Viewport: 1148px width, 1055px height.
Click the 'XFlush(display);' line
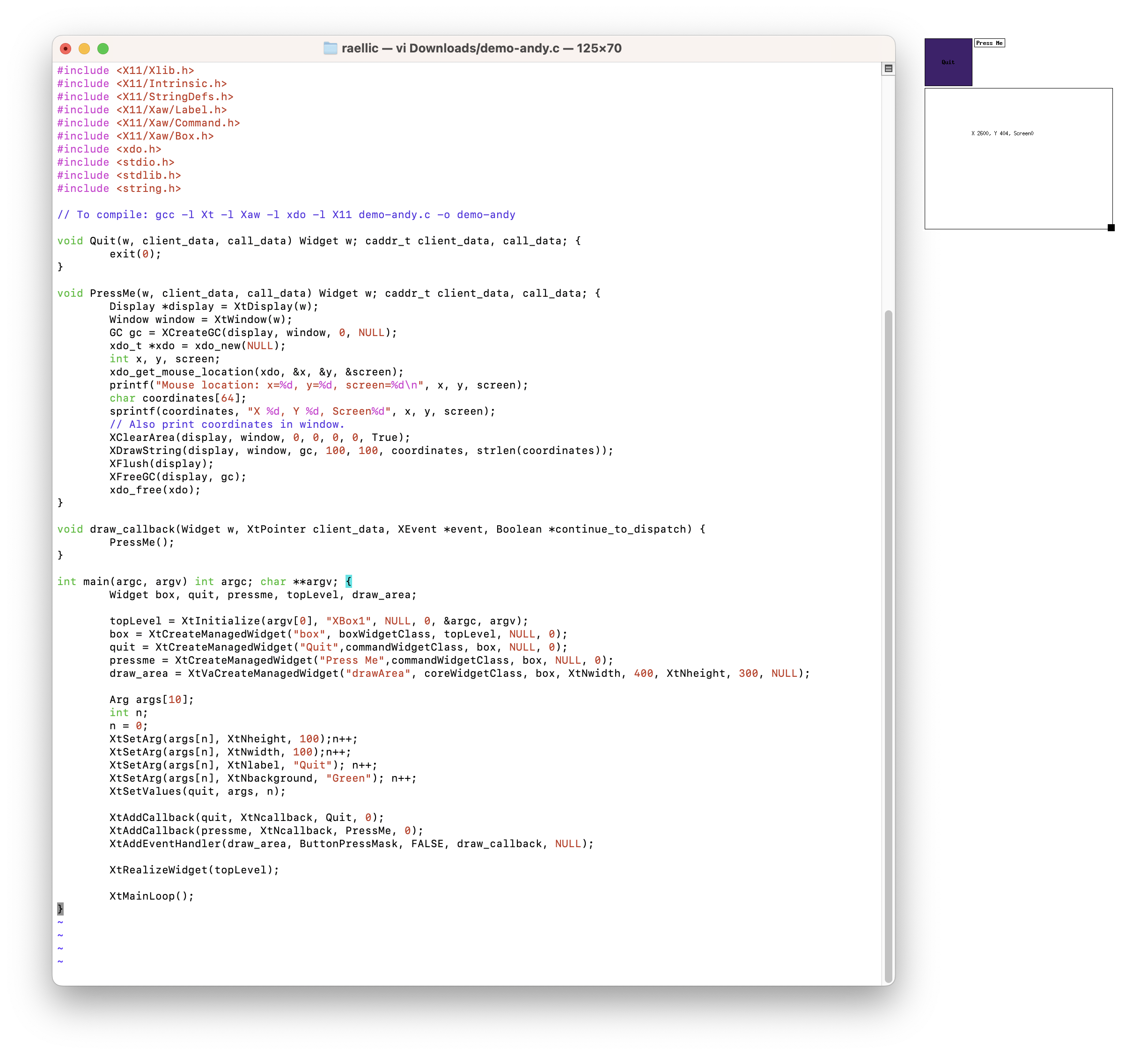pos(162,464)
